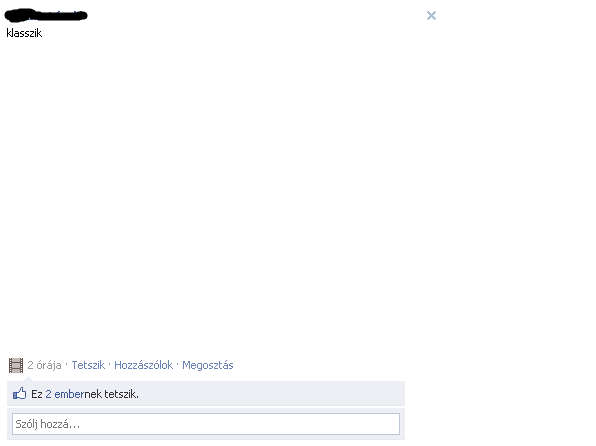Screen dimensions: 596x446
Task: Click the 'nek tetszik.' likes summary text
Action: [x=111, y=394]
